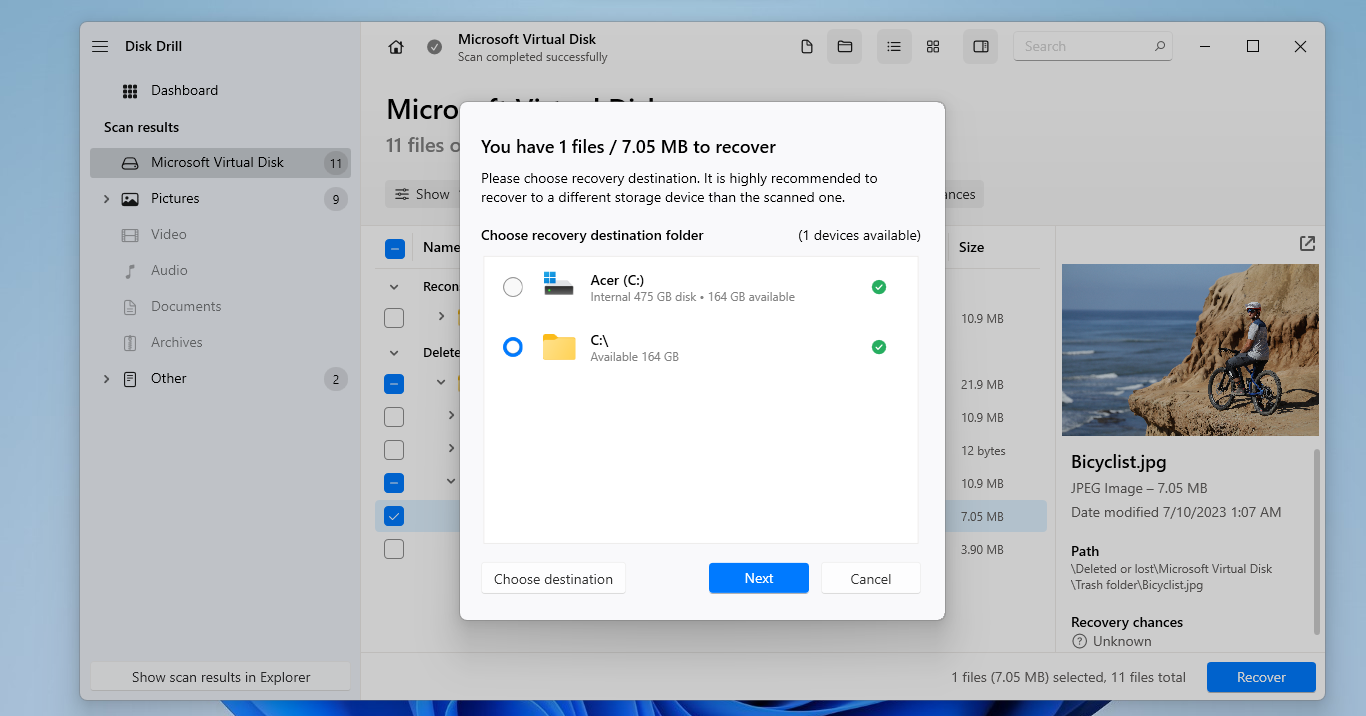Switch to file view icon

point(807,46)
